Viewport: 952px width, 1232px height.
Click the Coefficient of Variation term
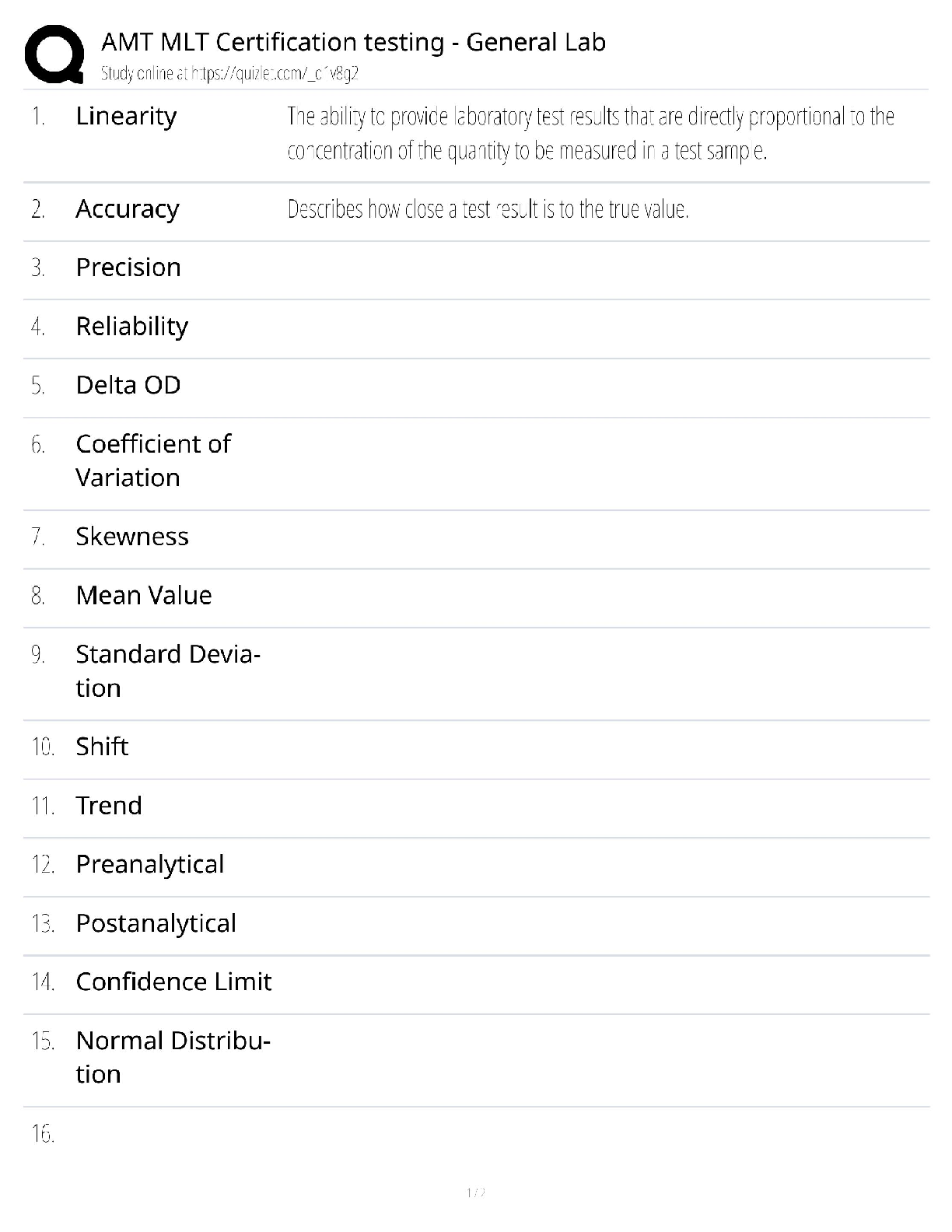153,460
